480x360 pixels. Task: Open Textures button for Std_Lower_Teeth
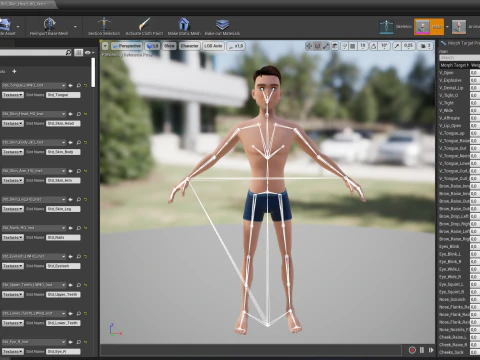(13, 323)
